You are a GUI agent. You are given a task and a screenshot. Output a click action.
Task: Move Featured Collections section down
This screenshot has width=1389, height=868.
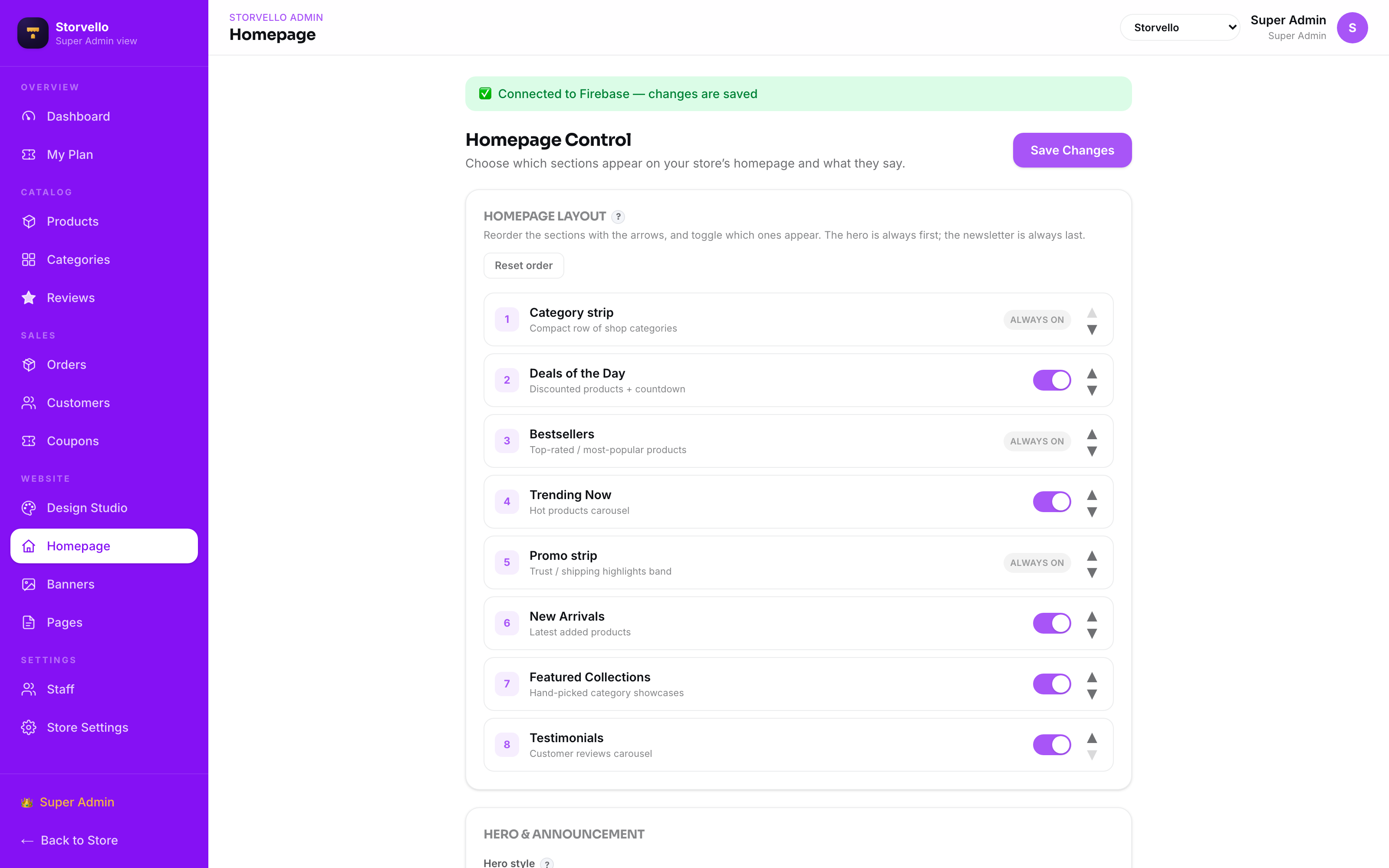[1092, 695]
